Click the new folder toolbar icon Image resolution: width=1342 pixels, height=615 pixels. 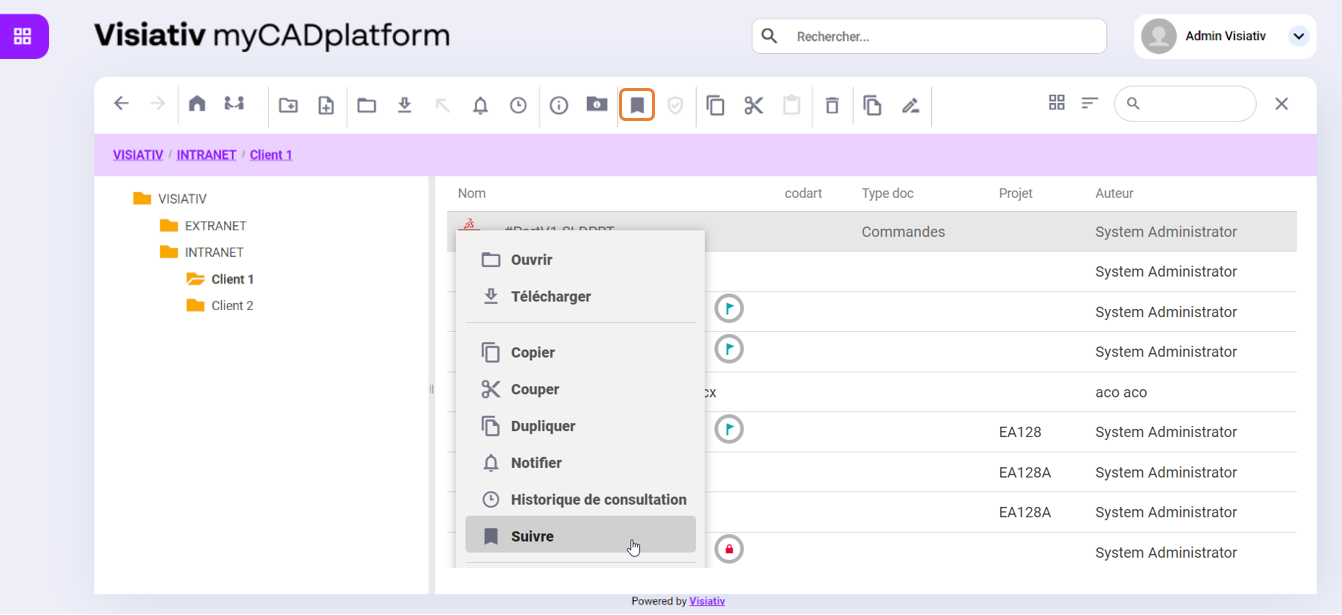(x=288, y=105)
